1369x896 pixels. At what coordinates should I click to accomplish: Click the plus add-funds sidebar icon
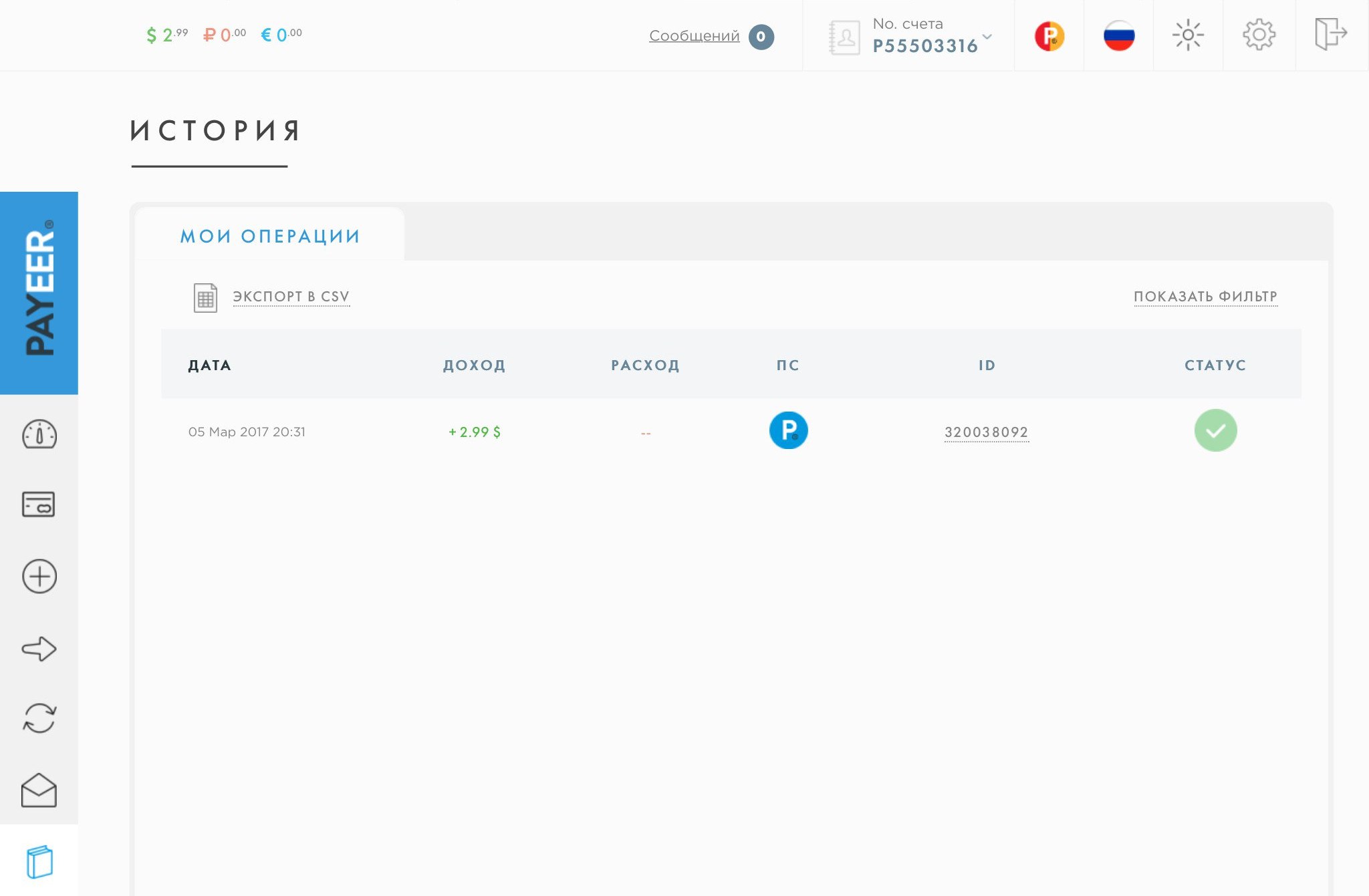(39, 576)
